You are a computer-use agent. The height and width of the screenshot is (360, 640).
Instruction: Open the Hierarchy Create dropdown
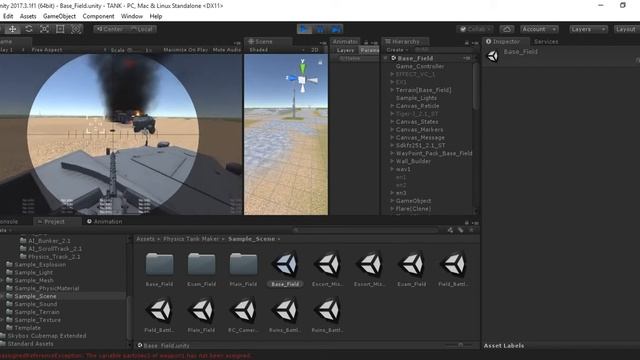pos(397,50)
